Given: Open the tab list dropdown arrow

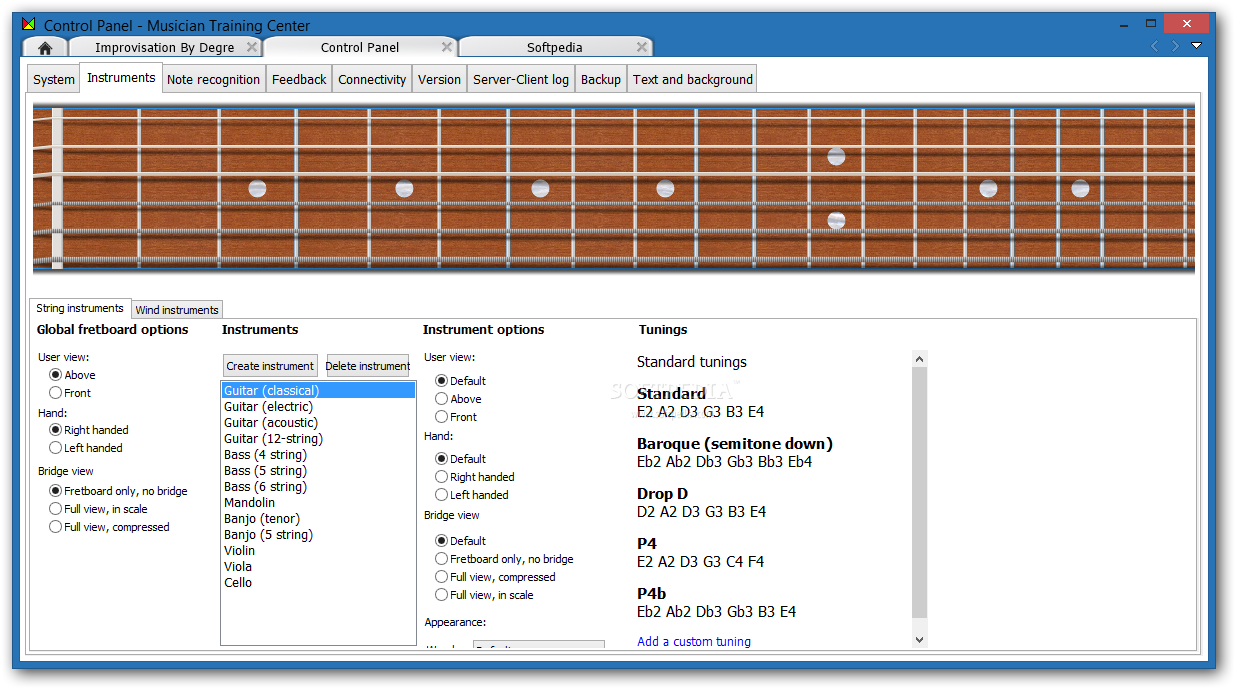Looking at the screenshot, I should tap(1196, 46).
